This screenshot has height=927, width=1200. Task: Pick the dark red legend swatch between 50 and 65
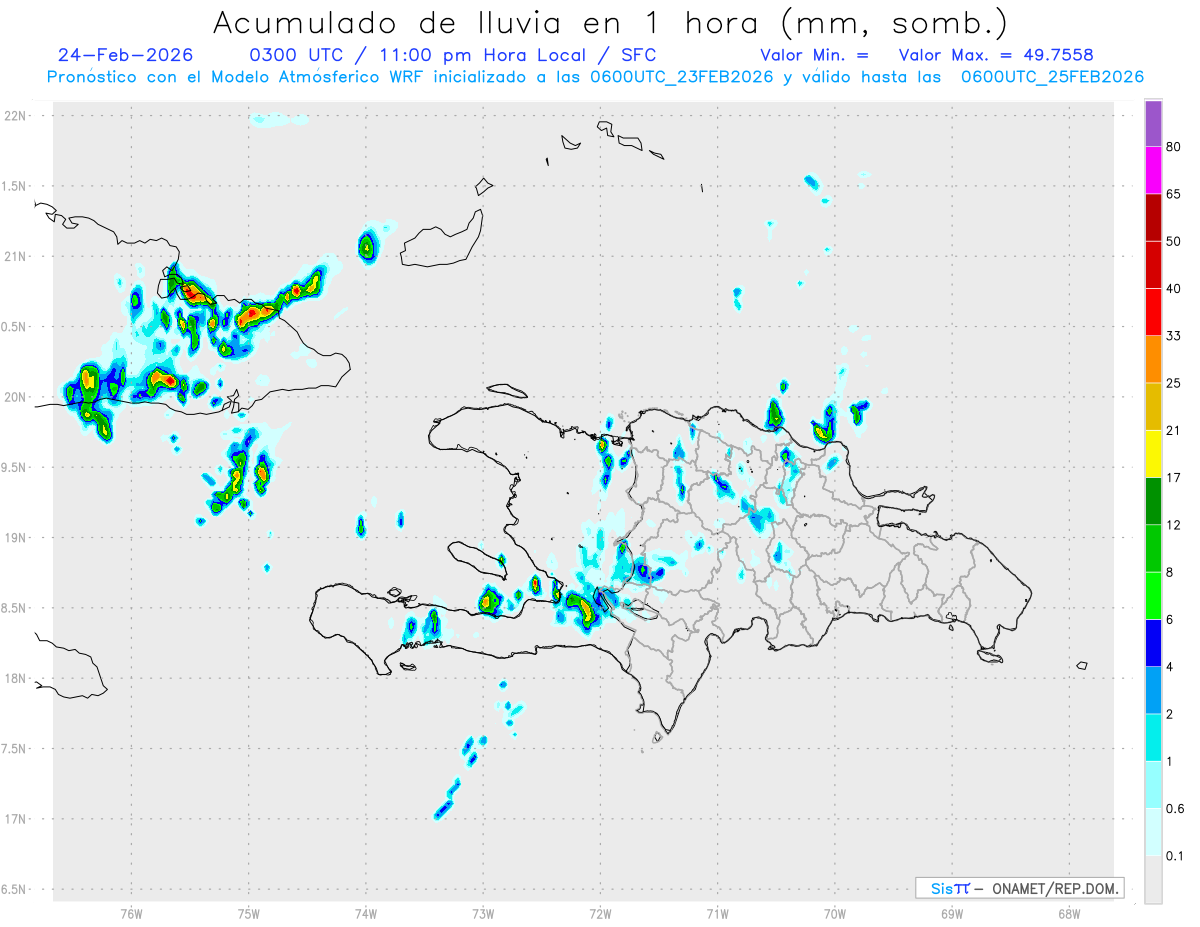(x=1153, y=218)
